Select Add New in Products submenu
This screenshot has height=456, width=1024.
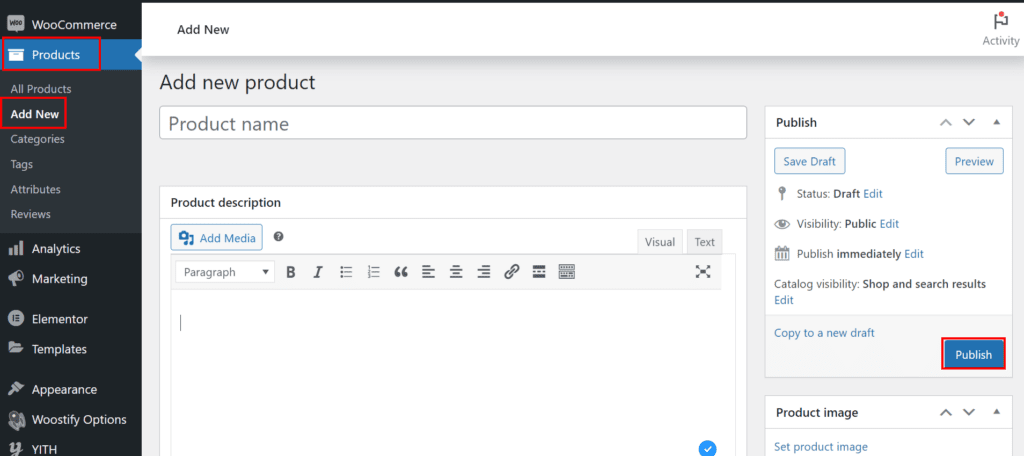pyautogui.click(x=35, y=114)
